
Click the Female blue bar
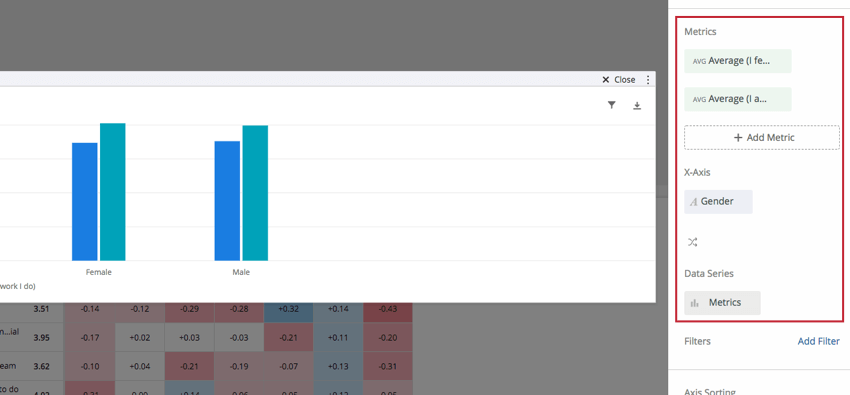[x=85, y=202]
